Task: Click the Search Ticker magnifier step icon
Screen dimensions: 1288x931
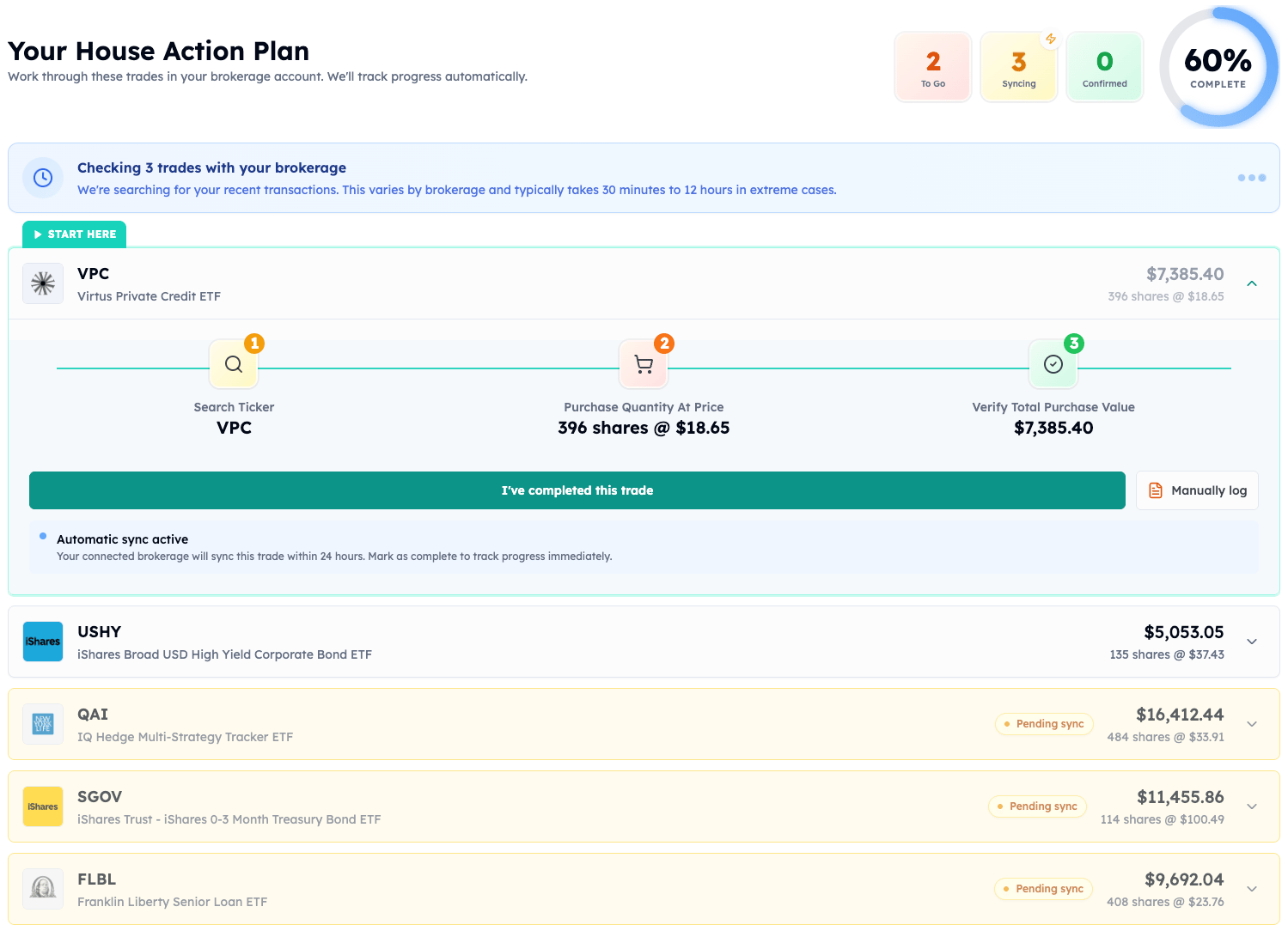Action: 234,364
